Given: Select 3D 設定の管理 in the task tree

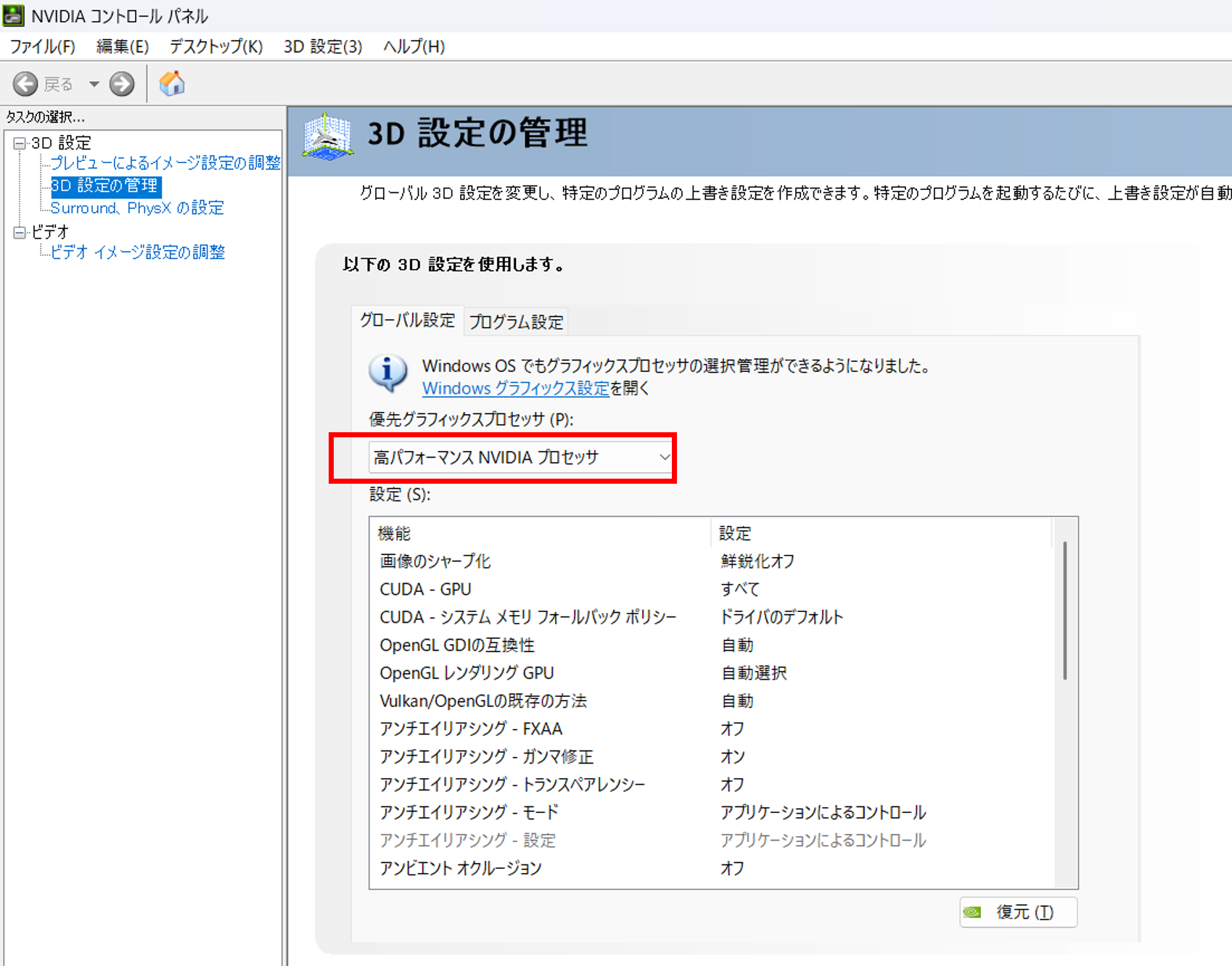Looking at the screenshot, I should tap(106, 186).
